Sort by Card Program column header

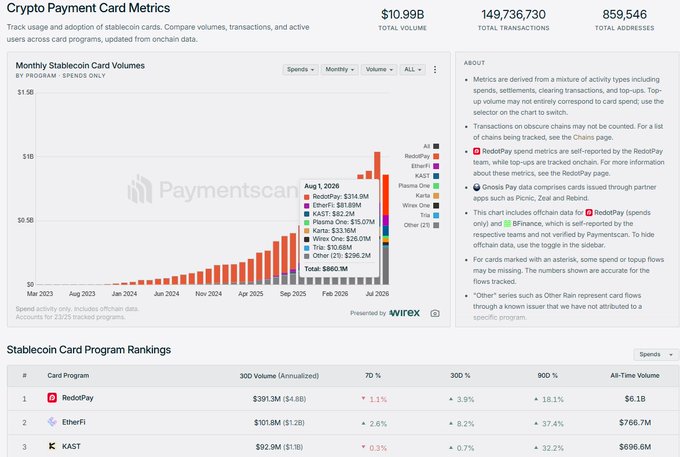point(68,375)
